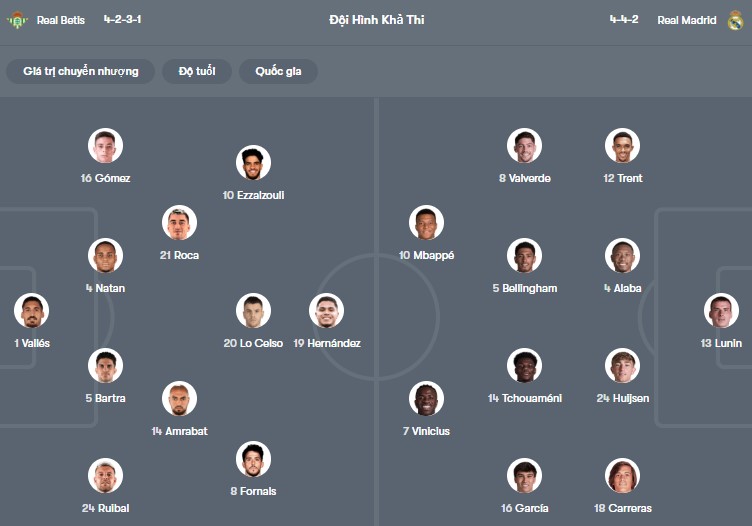Toggle the Quốc gia filter chip
752x526 pixels.
[278, 71]
